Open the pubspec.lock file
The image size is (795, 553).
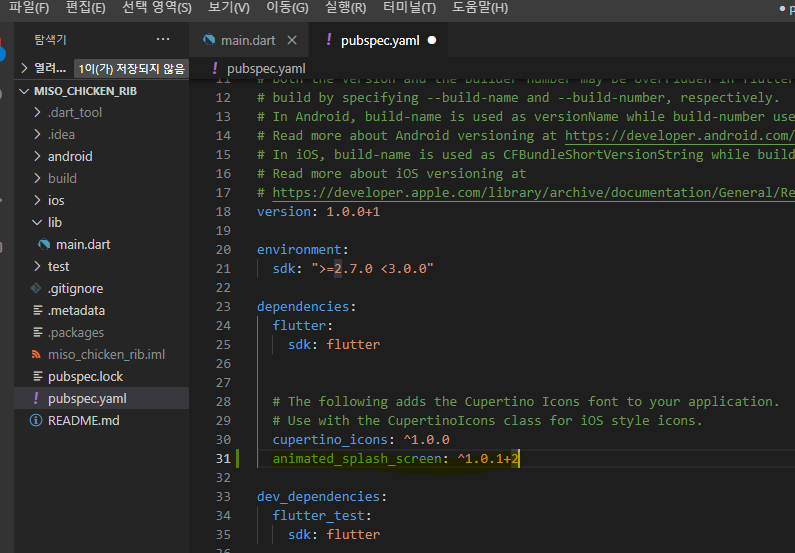86,377
